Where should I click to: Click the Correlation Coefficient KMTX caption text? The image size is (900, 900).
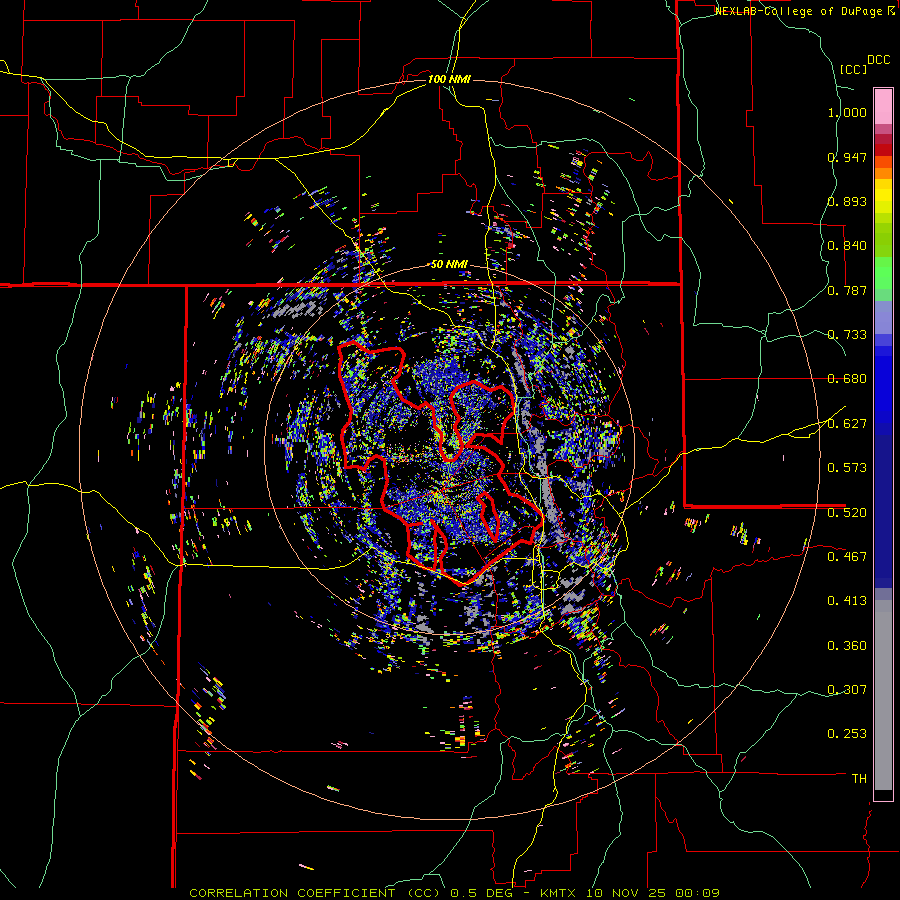(x=454, y=893)
